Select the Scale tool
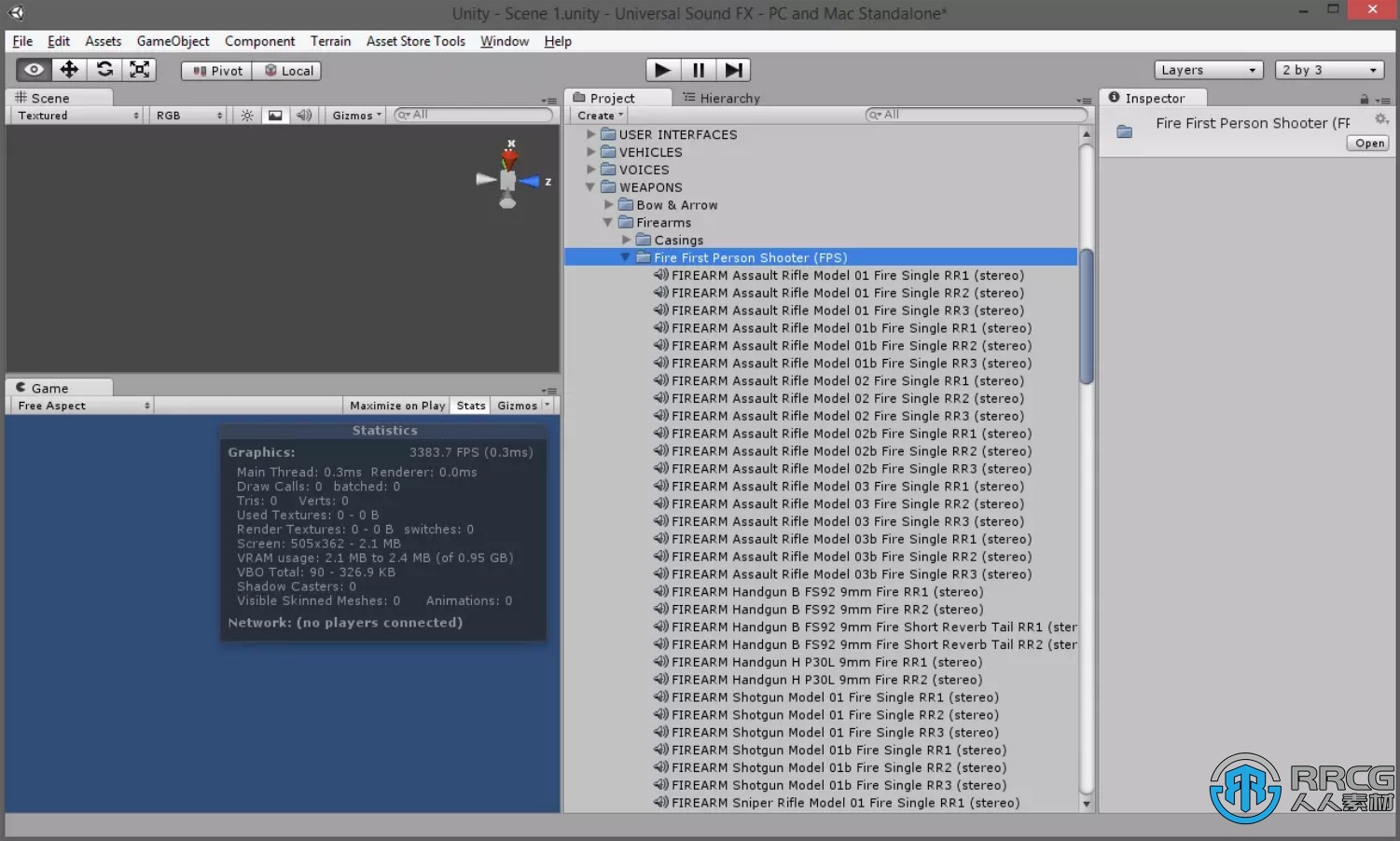This screenshot has width=1400, height=841. point(139,70)
